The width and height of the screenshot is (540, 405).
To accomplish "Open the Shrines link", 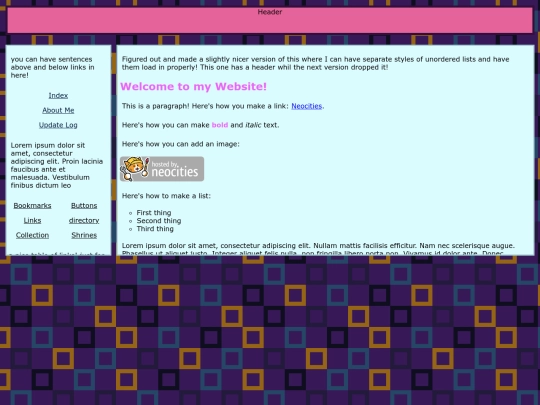I will click(x=84, y=235).
